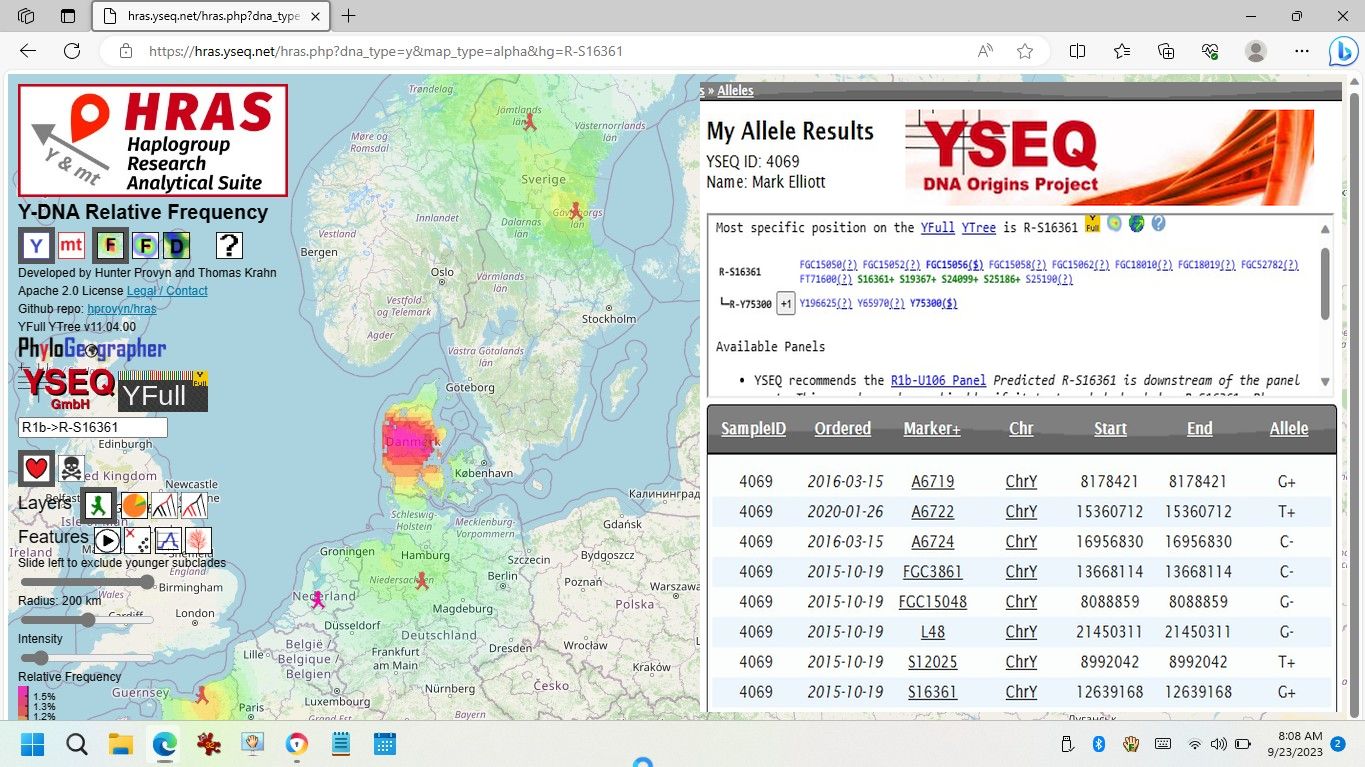Open the Legal / Contact link

(167, 291)
